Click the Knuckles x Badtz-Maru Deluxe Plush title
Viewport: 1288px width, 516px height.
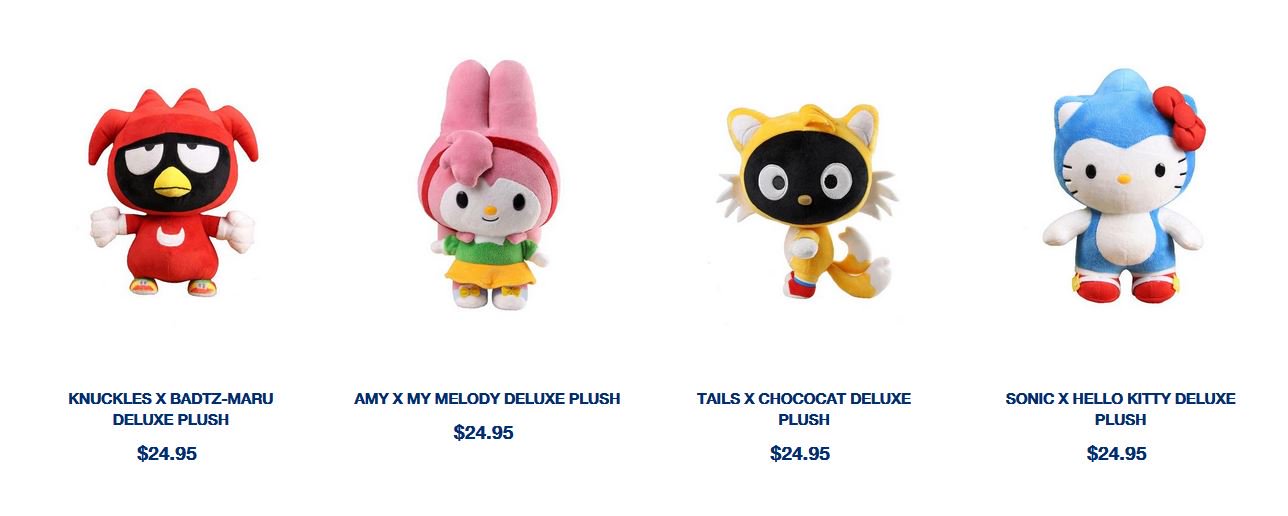(x=171, y=409)
